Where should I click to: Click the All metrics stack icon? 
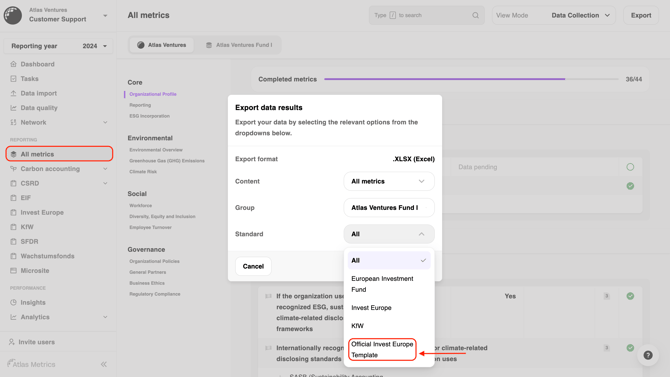coord(13,154)
